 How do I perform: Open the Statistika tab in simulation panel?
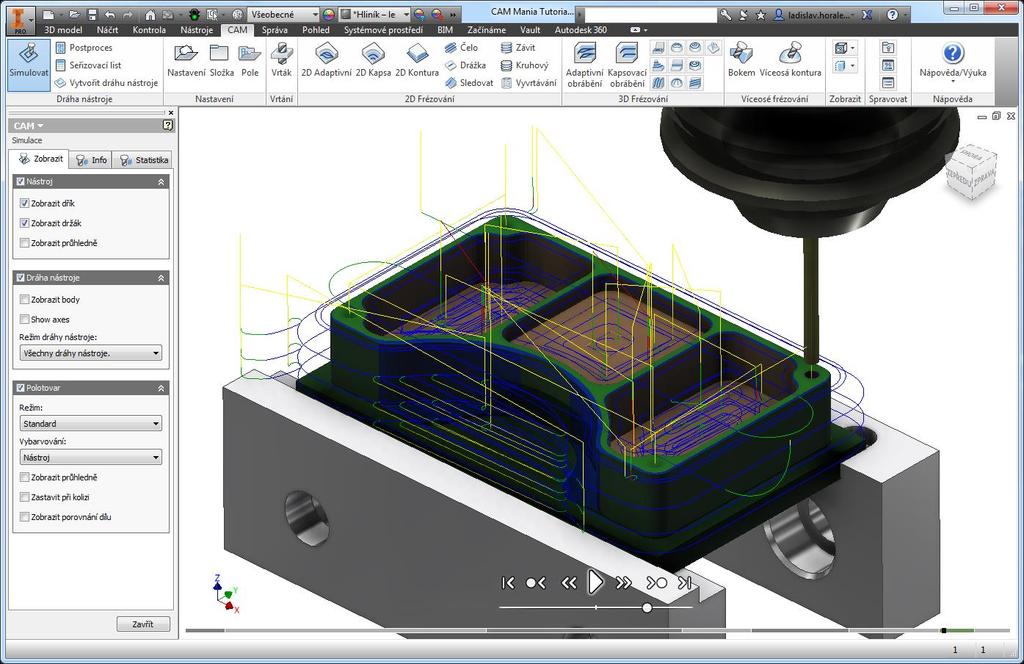(144, 160)
